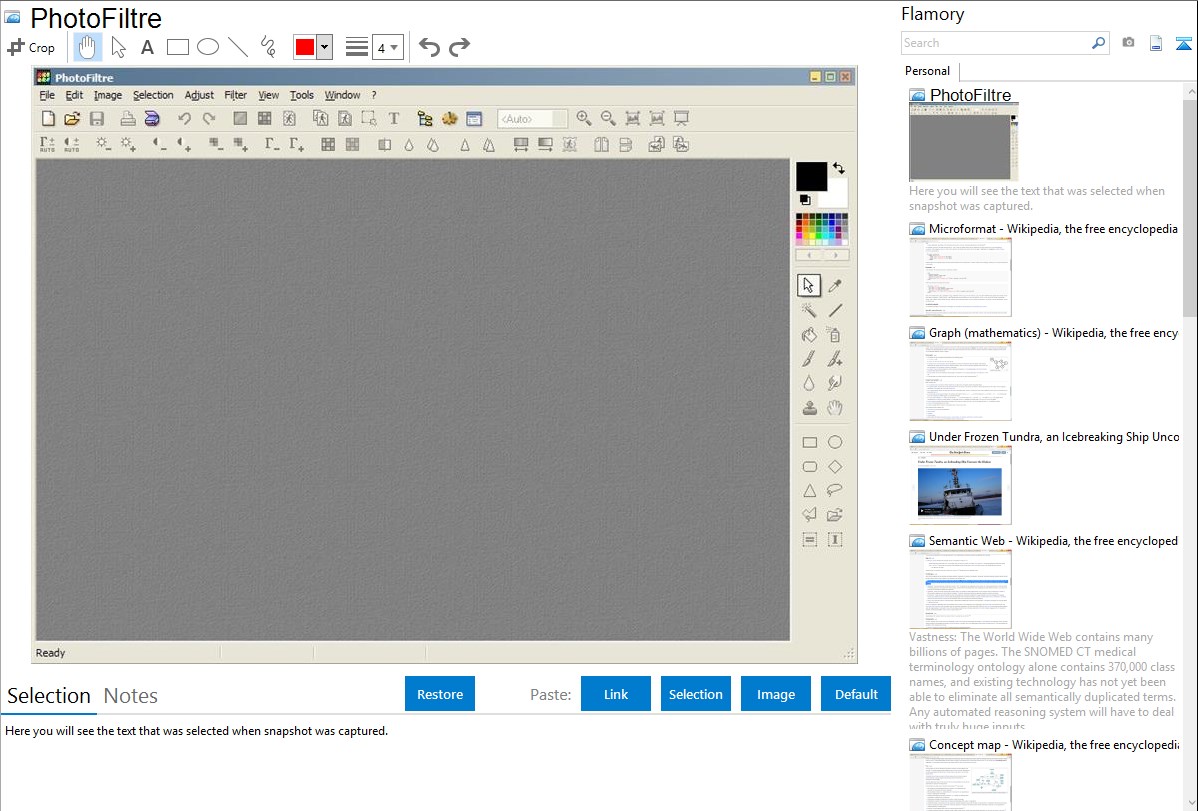Open the Image menu
The width and height of the screenshot is (1198, 811).
pos(108,95)
